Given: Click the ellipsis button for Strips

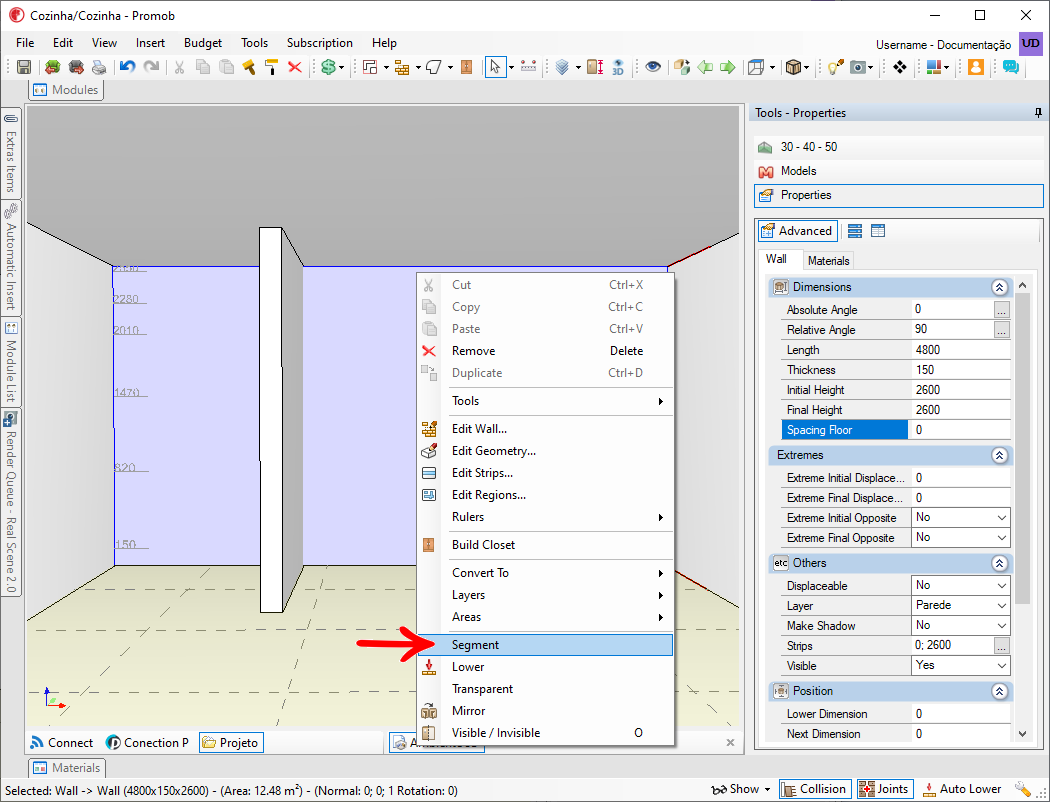Looking at the screenshot, I should click(x=1001, y=646).
